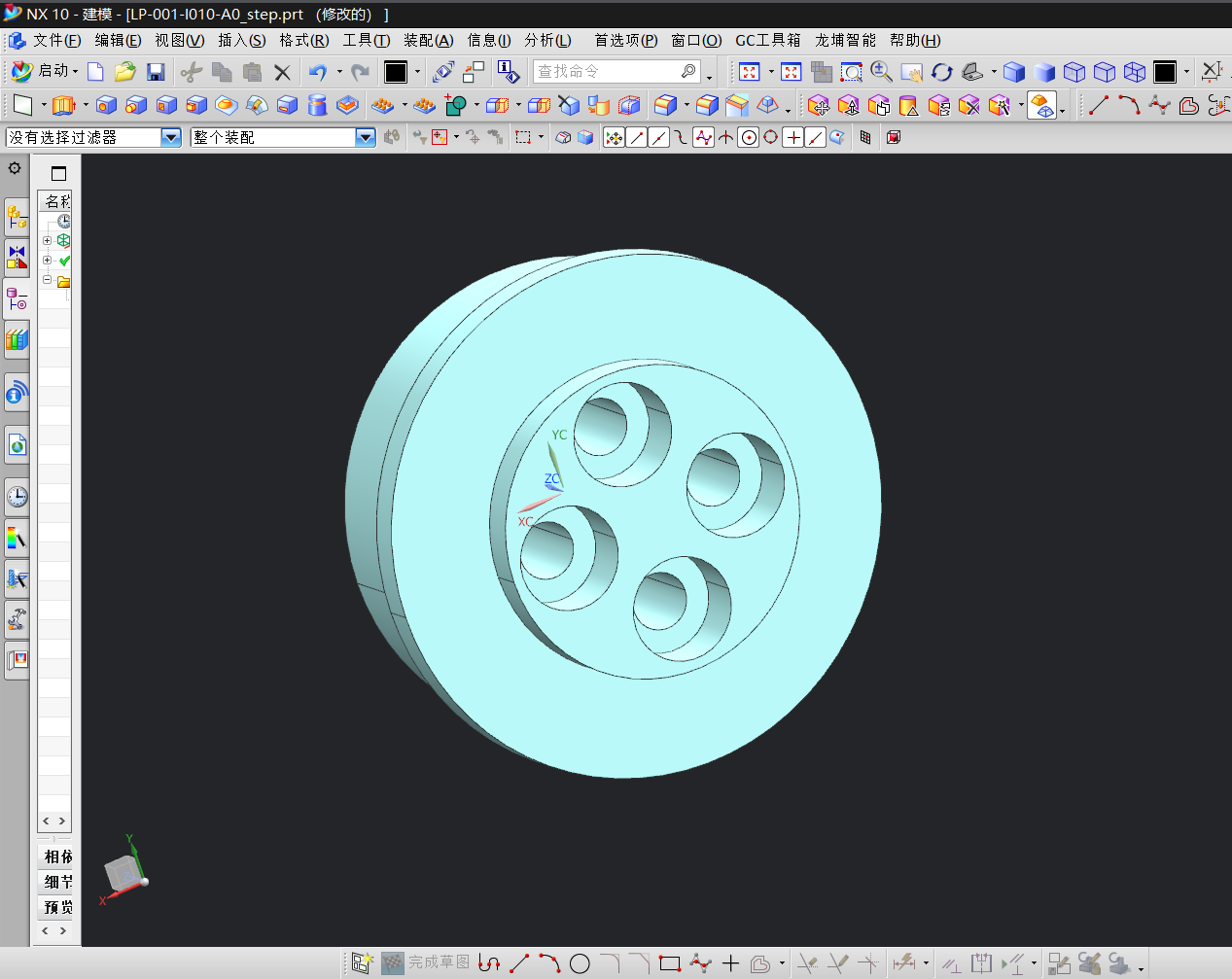Open the 分析(L) menu

[547, 41]
